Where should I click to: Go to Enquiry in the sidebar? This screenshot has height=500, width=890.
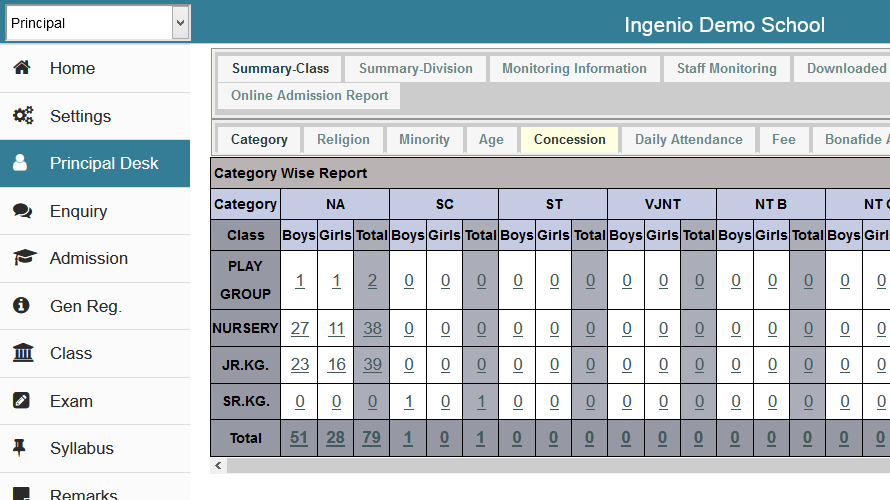pos(95,211)
